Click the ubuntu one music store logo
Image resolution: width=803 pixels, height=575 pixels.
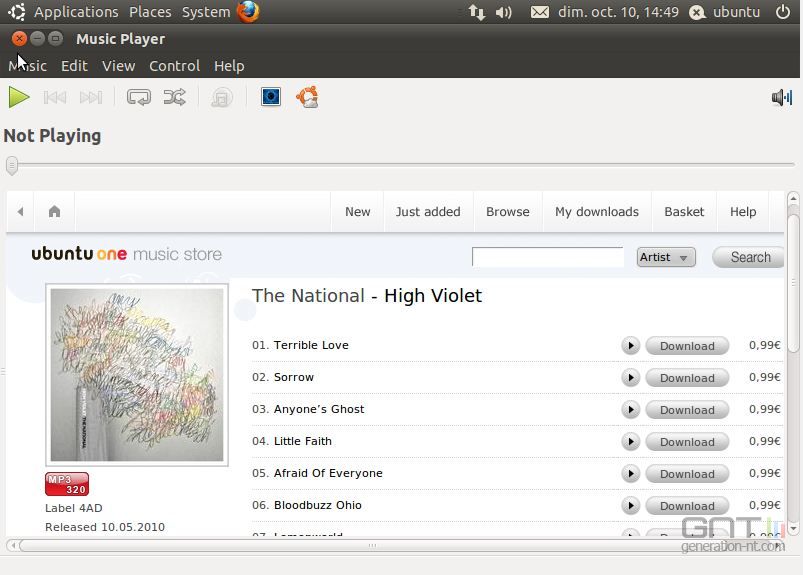tap(126, 253)
